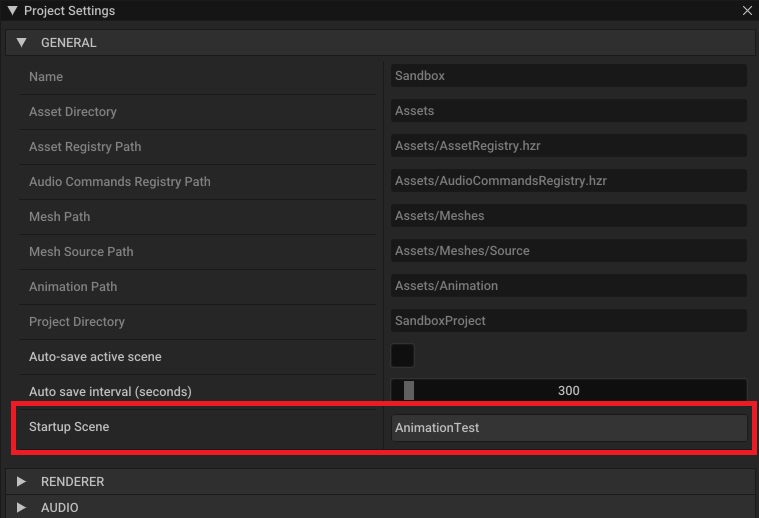The height and width of the screenshot is (518, 759).
Task: Click the Audio Commands Registry Path field
Action: (x=568, y=181)
